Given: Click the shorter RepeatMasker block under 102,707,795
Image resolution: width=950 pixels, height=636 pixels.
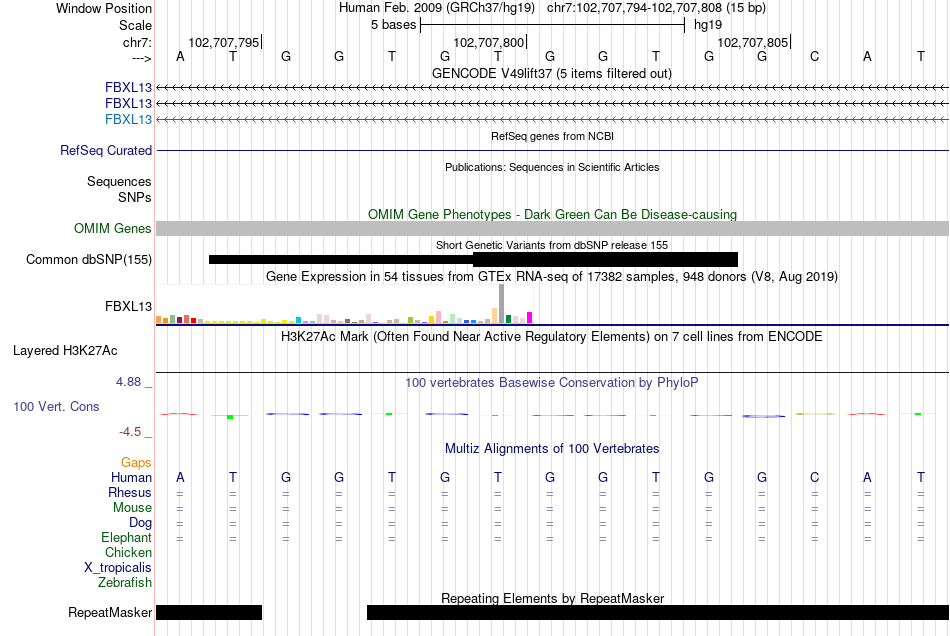Looking at the screenshot, I should [x=209, y=612].
